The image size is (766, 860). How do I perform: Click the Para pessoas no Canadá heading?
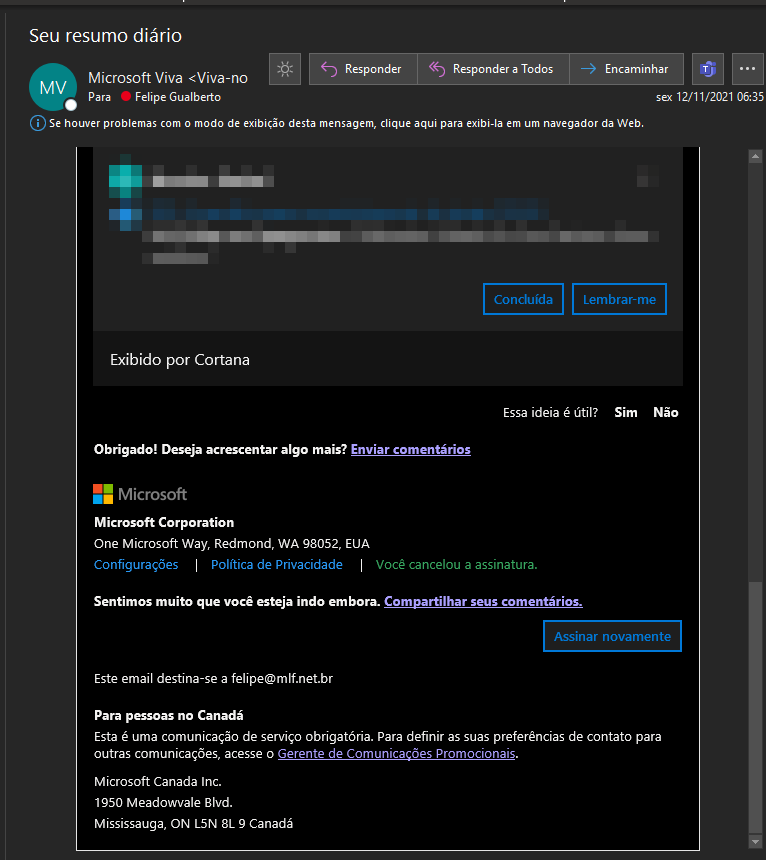(168, 716)
